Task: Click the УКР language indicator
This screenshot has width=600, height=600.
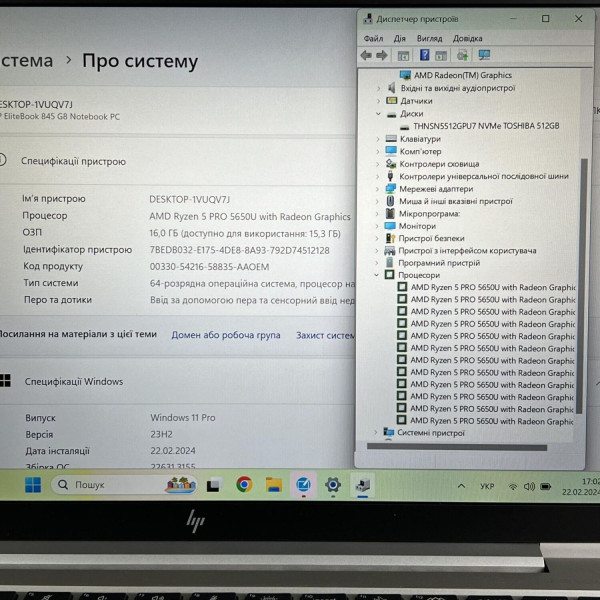Action: point(487,486)
